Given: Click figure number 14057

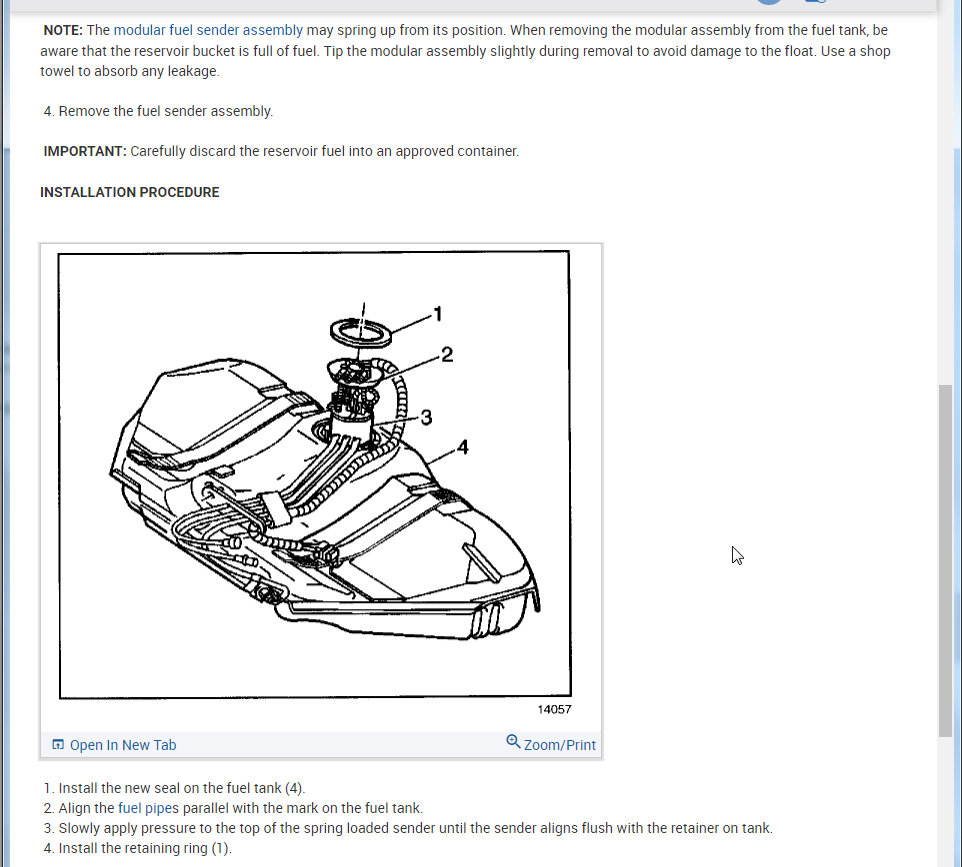Looking at the screenshot, I should [x=555, y=709].
